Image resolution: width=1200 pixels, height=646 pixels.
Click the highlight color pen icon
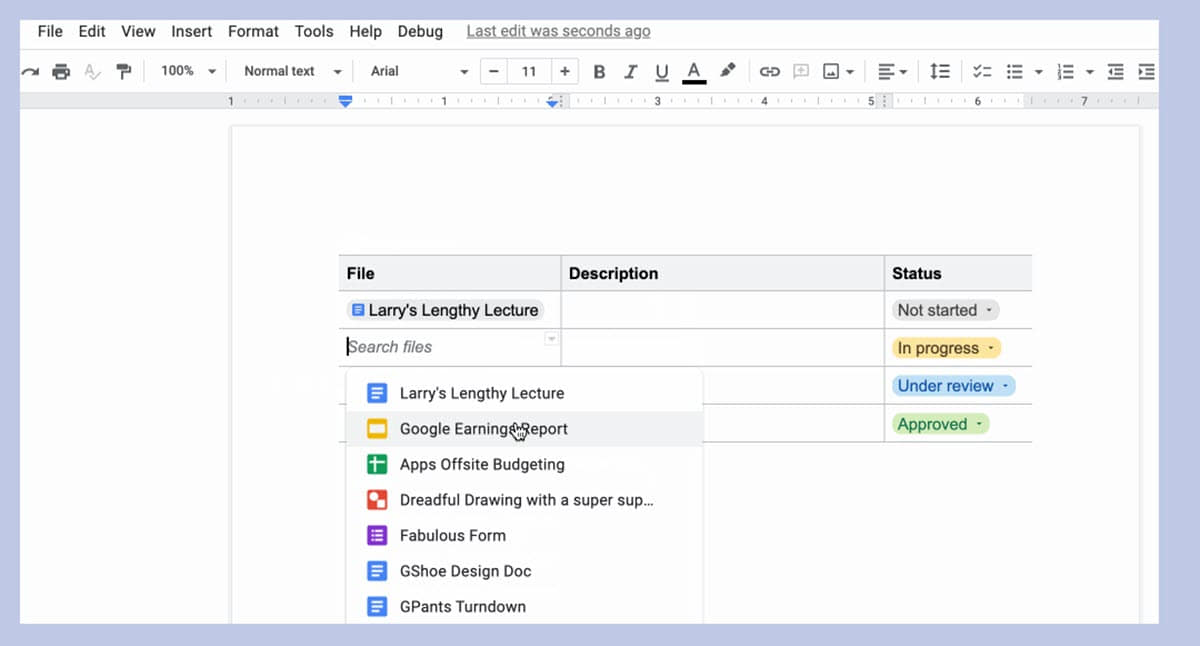[727, 71]
